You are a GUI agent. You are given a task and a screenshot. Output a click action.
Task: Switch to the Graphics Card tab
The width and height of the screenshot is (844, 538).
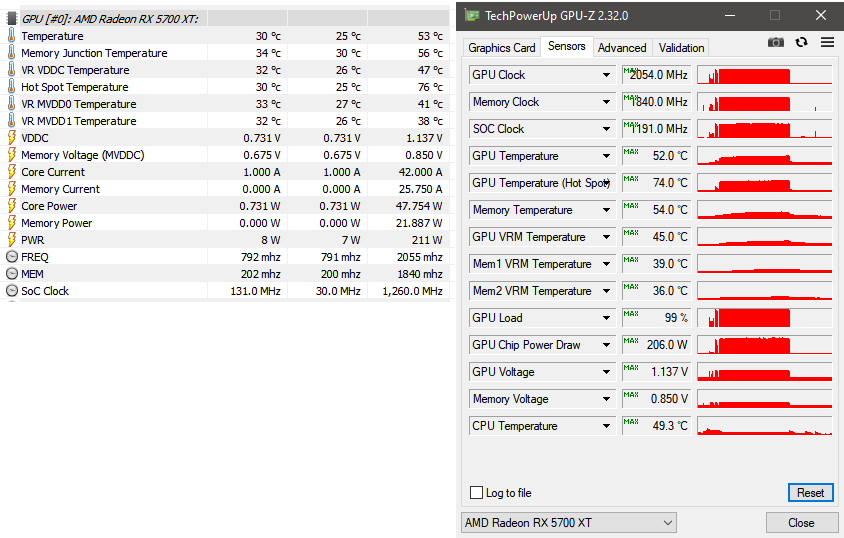click(x=501, y=48)
